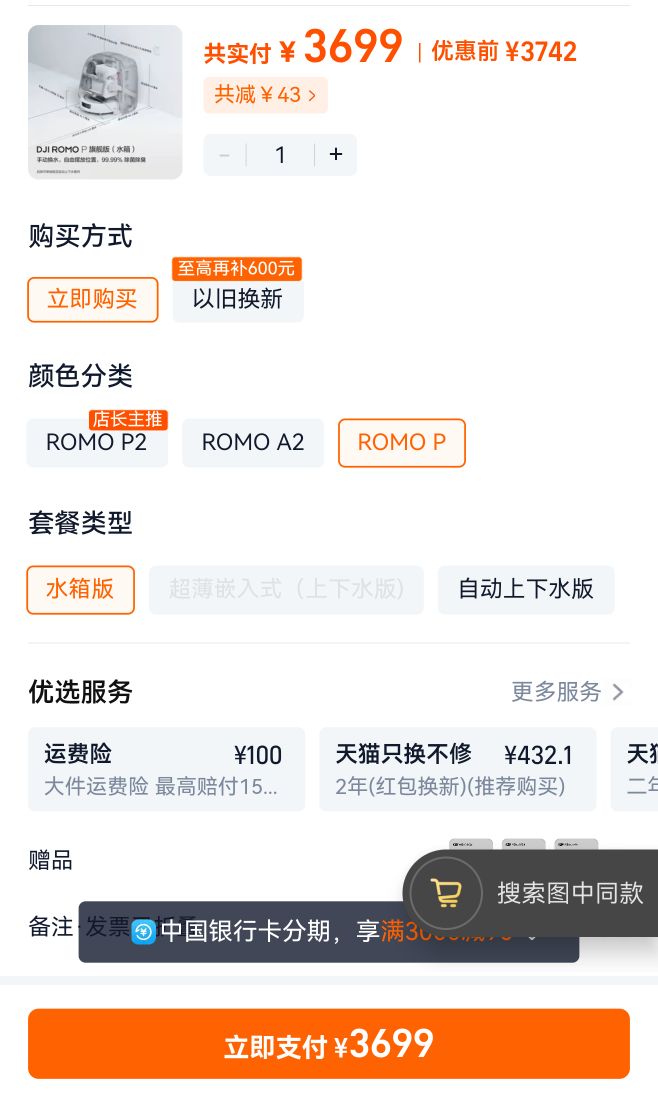The image size is (658, 1105).
Task: Tap 立即支付 ¥3699 button
Action: pyautogui.click(x=329, y=1044)
